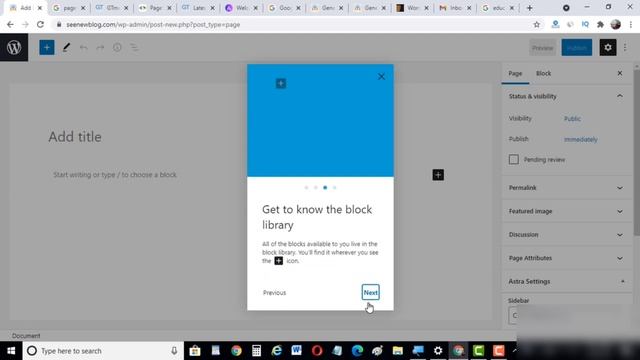The width and height of the screenshot is (640, 360).
Task: Launch Microsoft Word from taskbar
Action: click(x=297, y=351)
